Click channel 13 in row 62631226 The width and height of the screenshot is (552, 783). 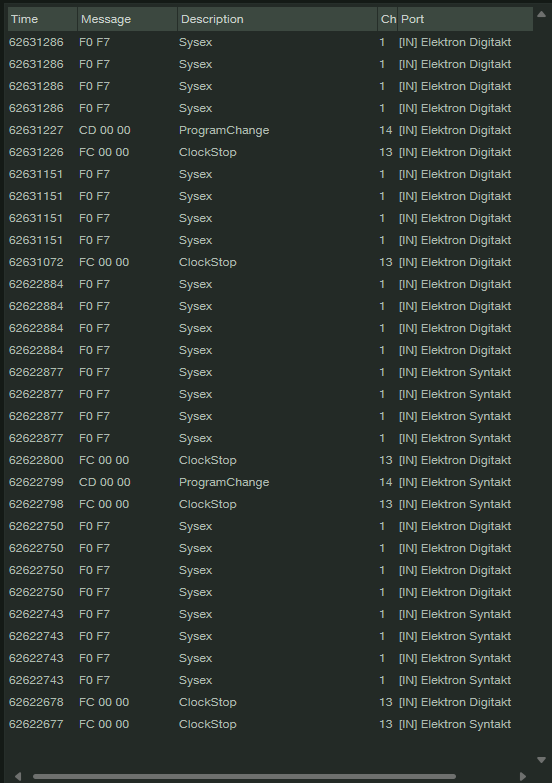coord(386,152)
